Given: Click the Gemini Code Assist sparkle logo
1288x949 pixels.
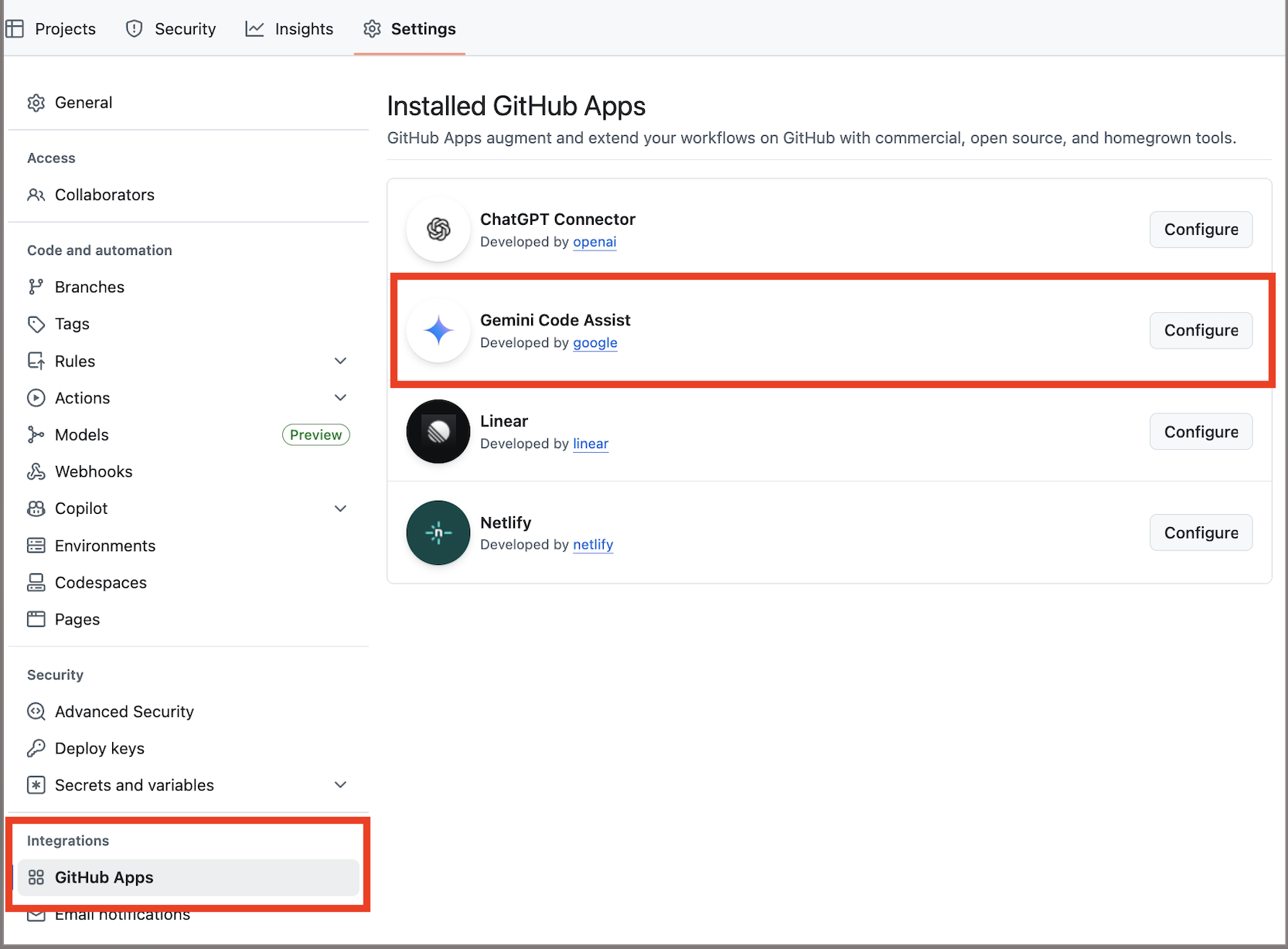Looking at the screenshot, I should (x=438, y=331).
